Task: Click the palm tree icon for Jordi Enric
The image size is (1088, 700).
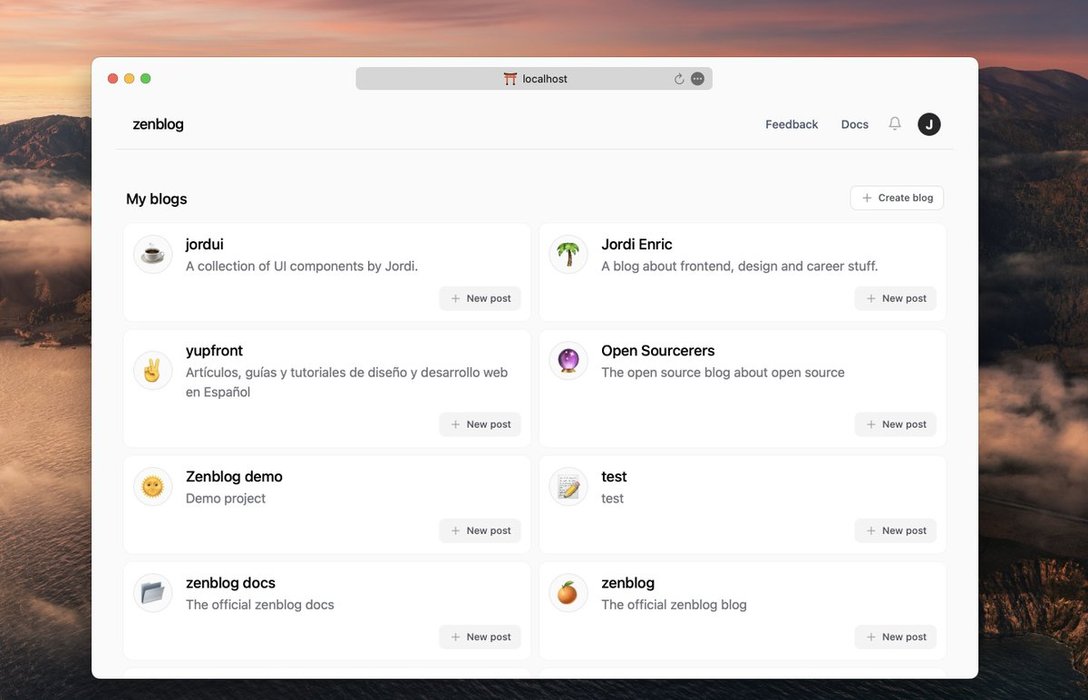Action: point(568,255)
